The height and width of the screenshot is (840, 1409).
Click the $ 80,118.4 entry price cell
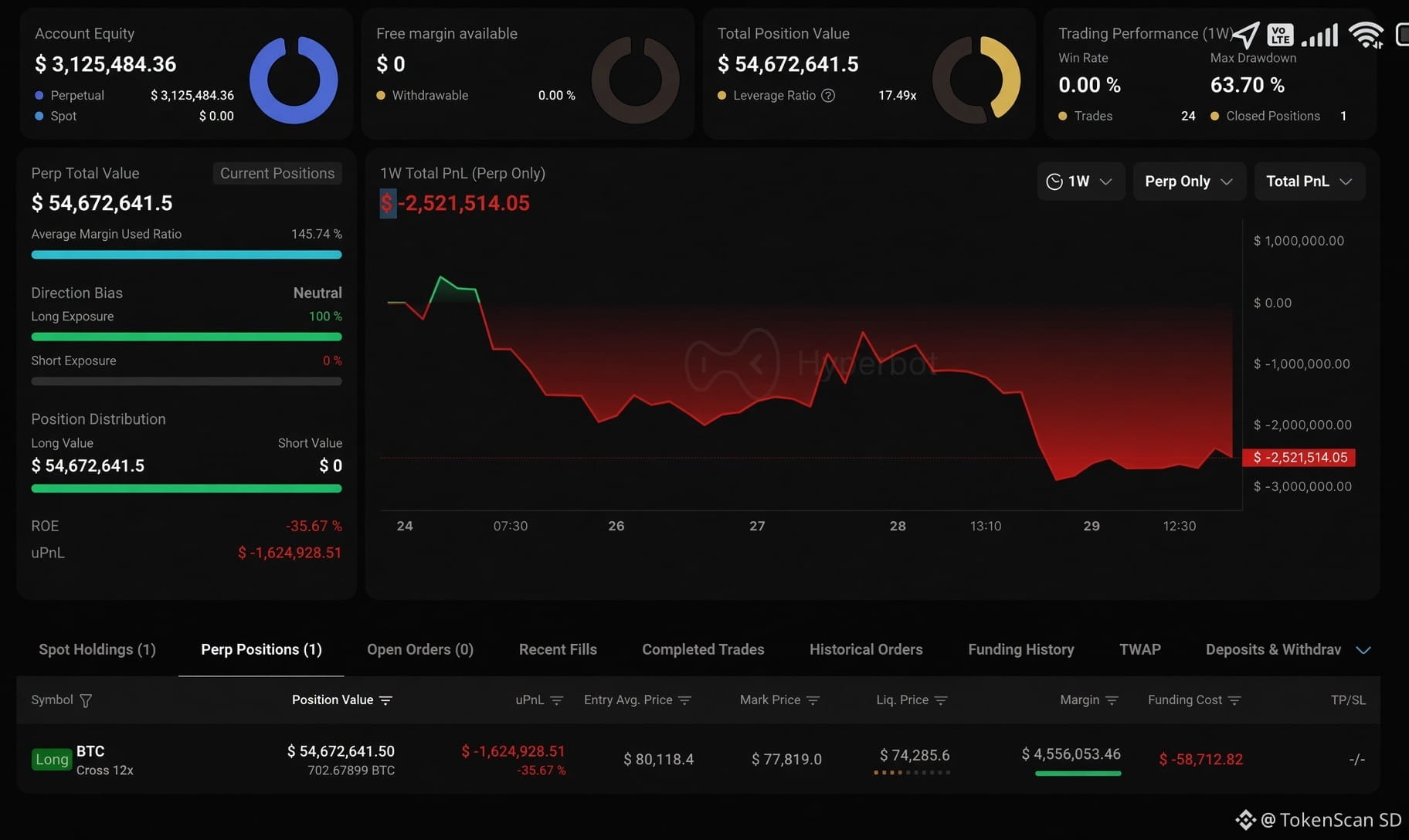coord(658,759)
